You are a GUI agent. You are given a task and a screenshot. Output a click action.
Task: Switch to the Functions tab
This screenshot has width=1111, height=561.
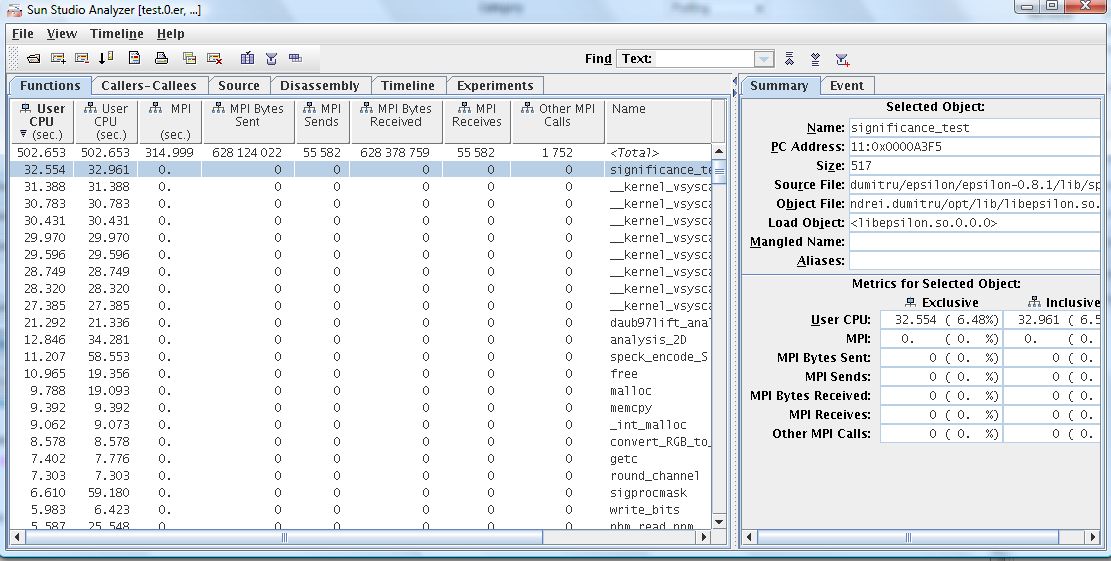50,86
